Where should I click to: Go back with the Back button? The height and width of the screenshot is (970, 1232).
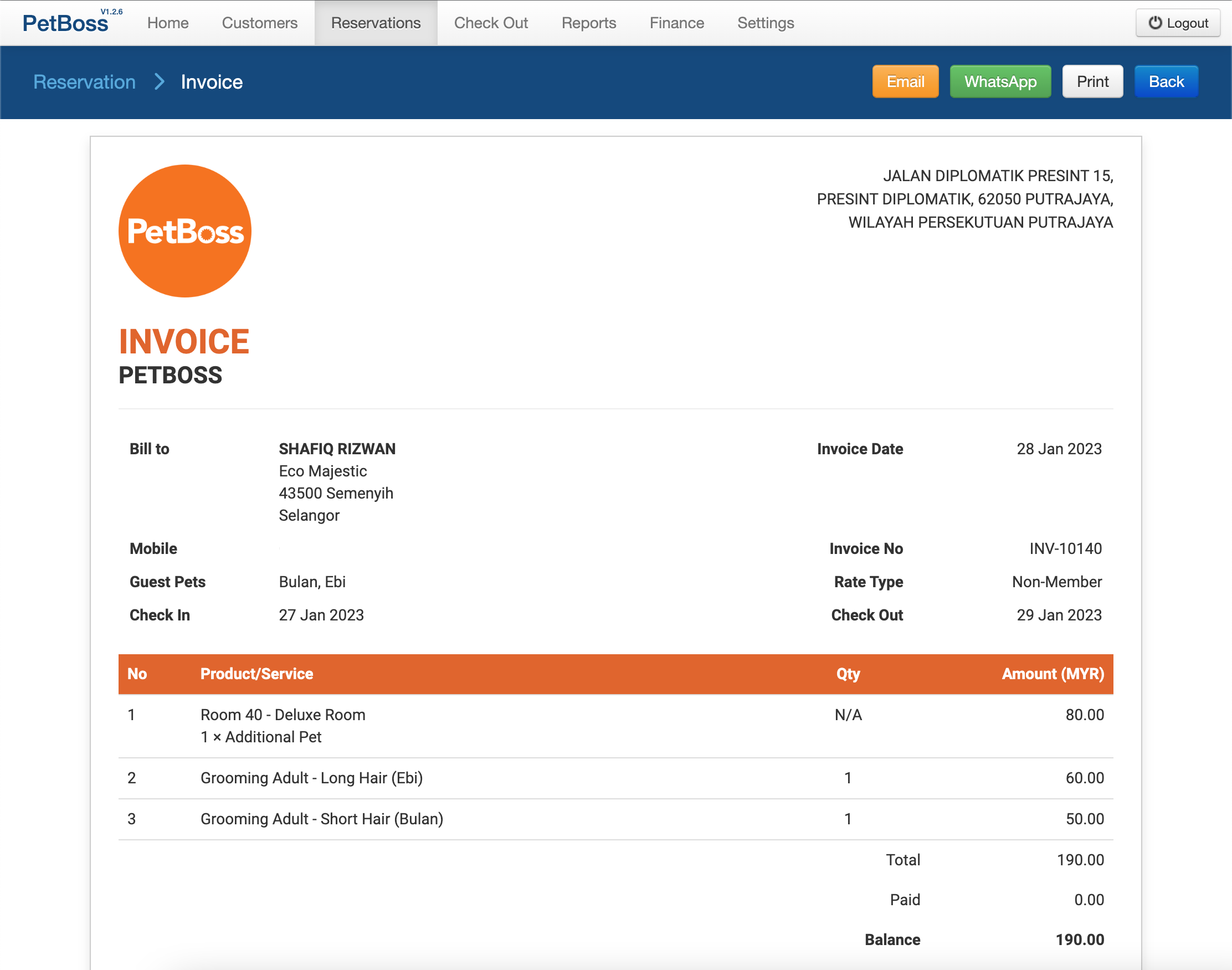1166,82
